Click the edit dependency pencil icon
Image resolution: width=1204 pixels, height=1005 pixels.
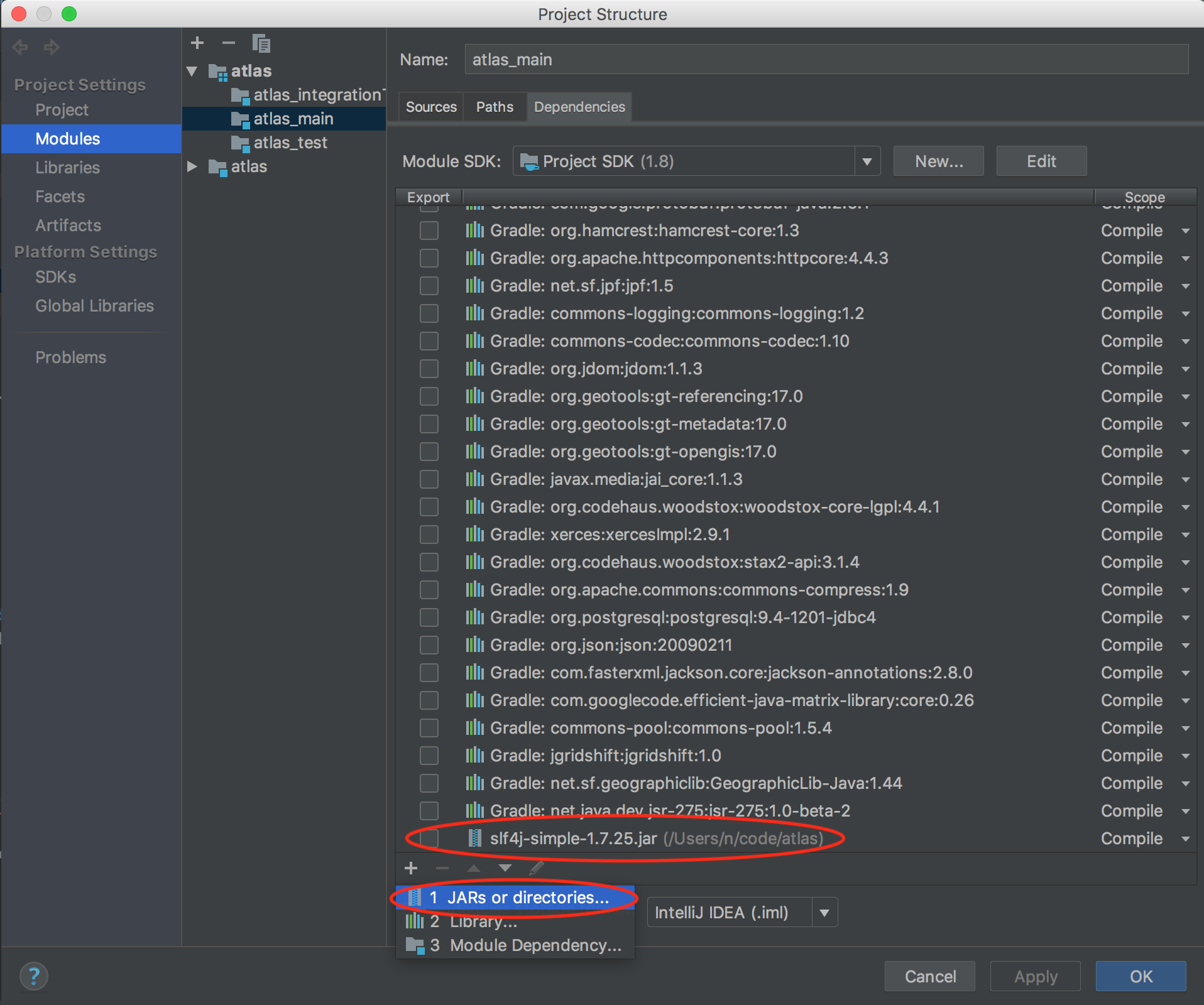(536, 868)
